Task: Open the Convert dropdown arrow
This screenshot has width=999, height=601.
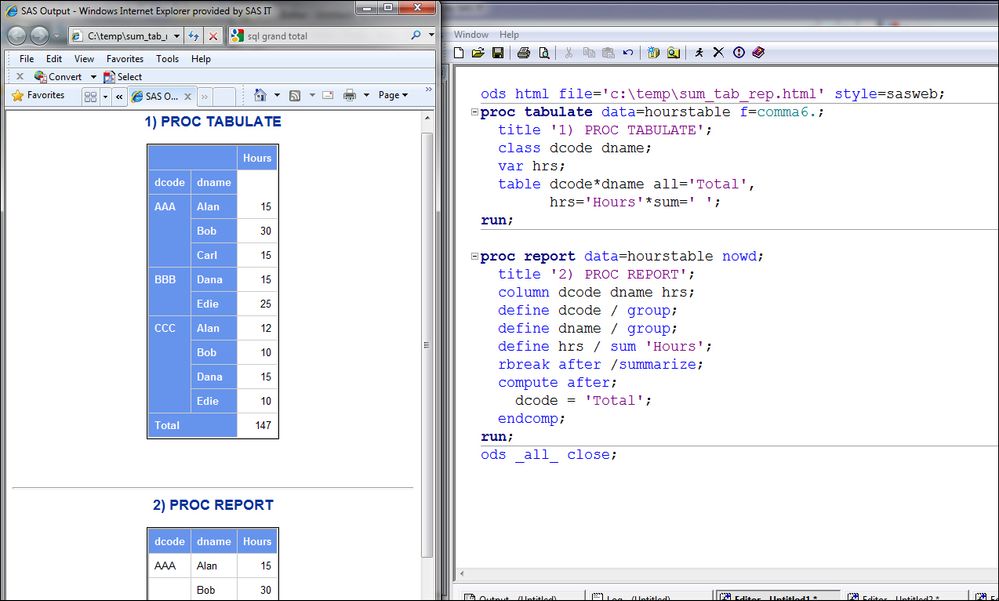Action: tap(93, 77)
